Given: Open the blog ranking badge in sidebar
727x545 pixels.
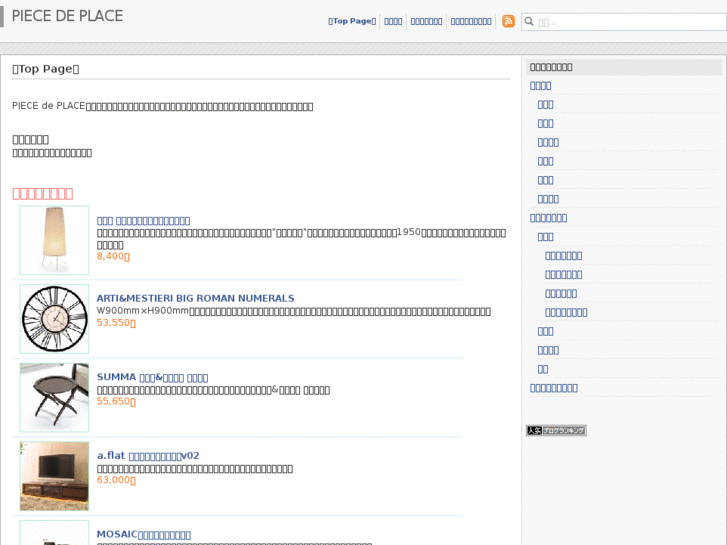Looking at the screenshot, I should pos(556,430).
